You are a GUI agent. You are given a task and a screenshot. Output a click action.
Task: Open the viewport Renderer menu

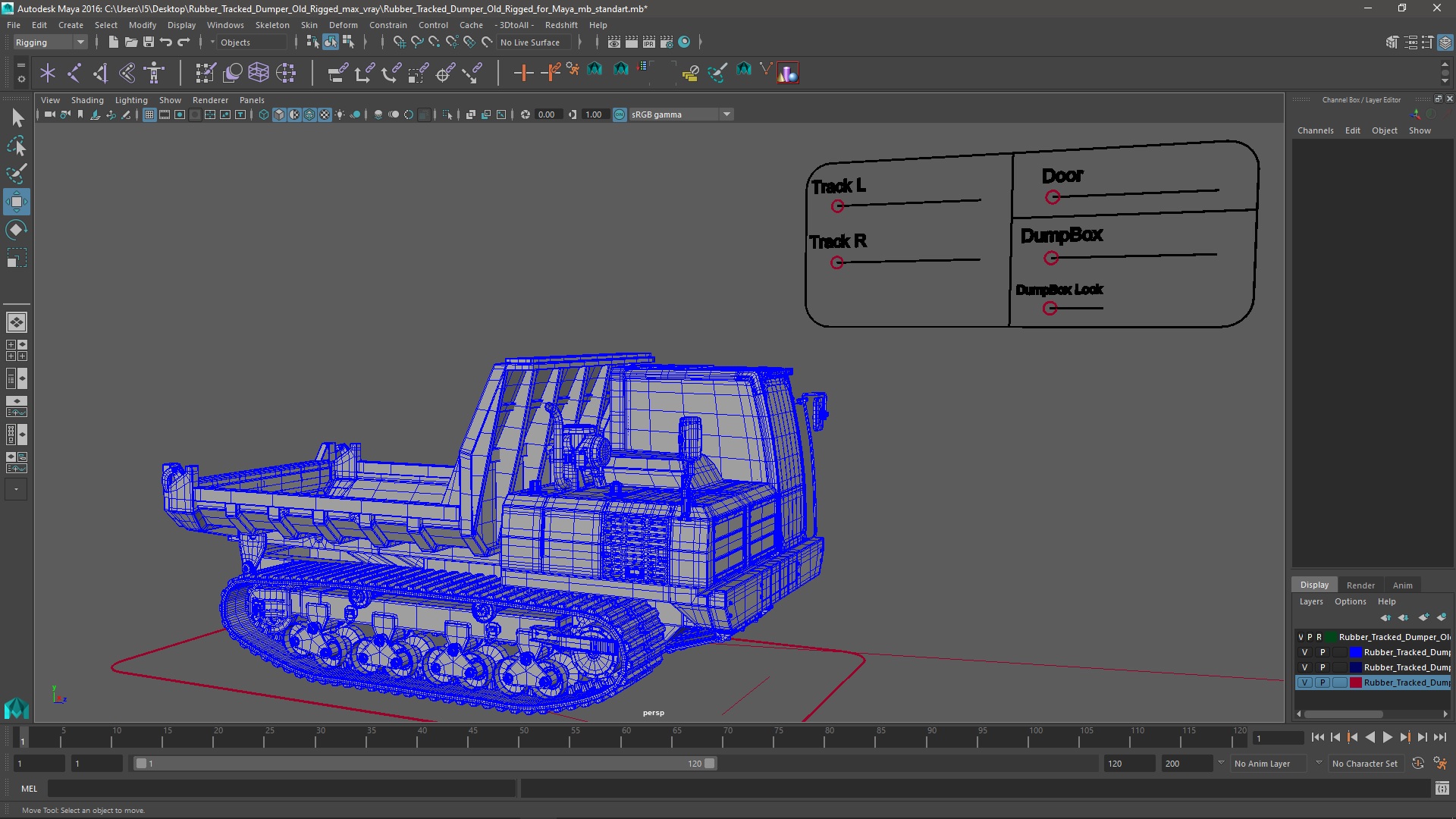210,100
